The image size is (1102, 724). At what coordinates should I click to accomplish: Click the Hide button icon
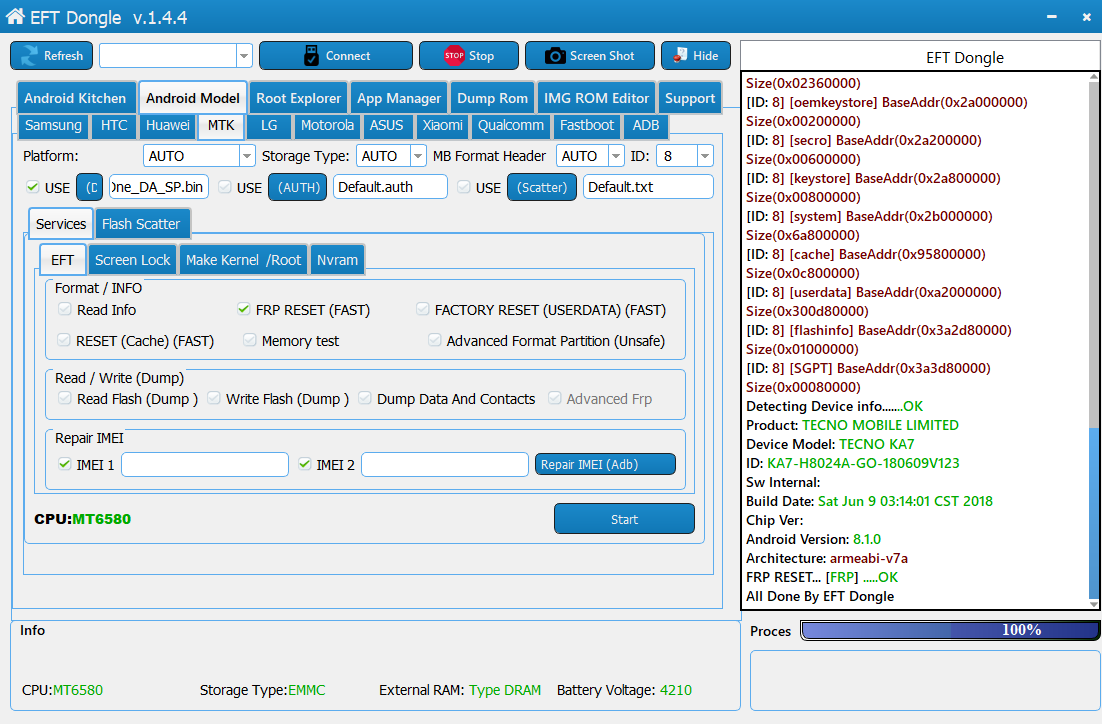(x=680, y=56)
